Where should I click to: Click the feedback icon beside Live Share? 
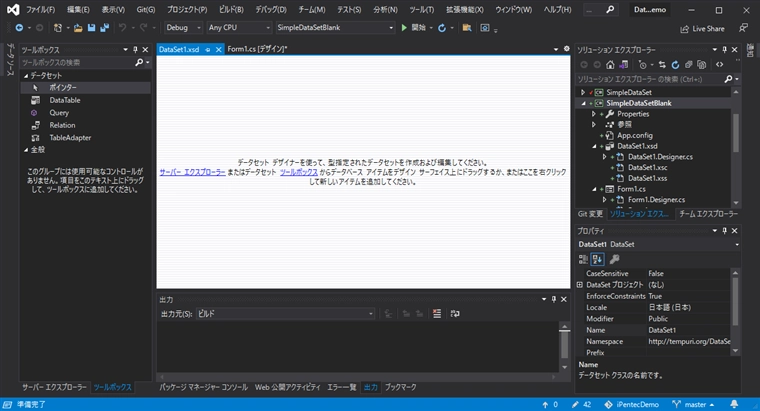[743, 28]
